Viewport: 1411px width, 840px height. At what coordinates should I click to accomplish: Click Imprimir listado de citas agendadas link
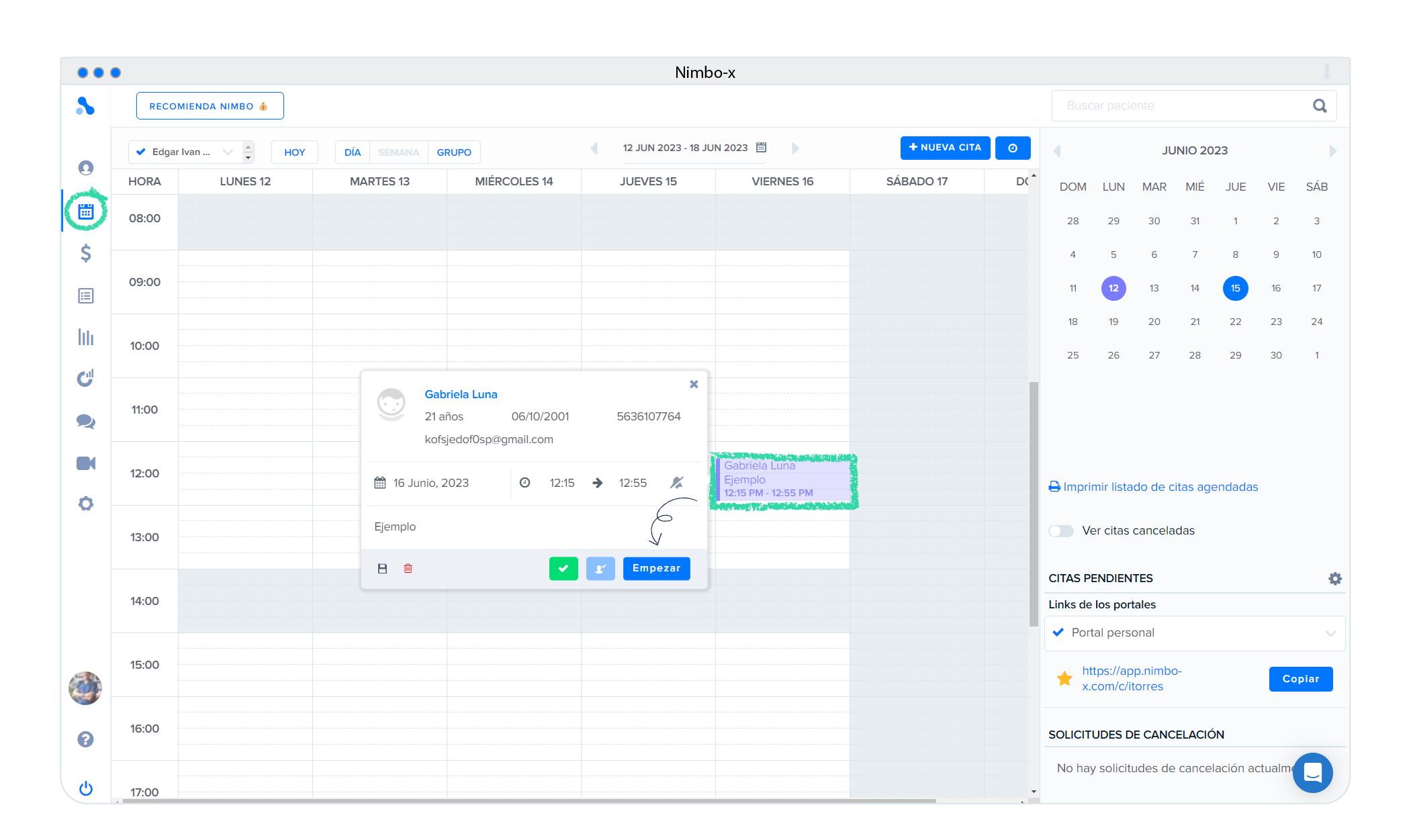tap(1160, 487)
